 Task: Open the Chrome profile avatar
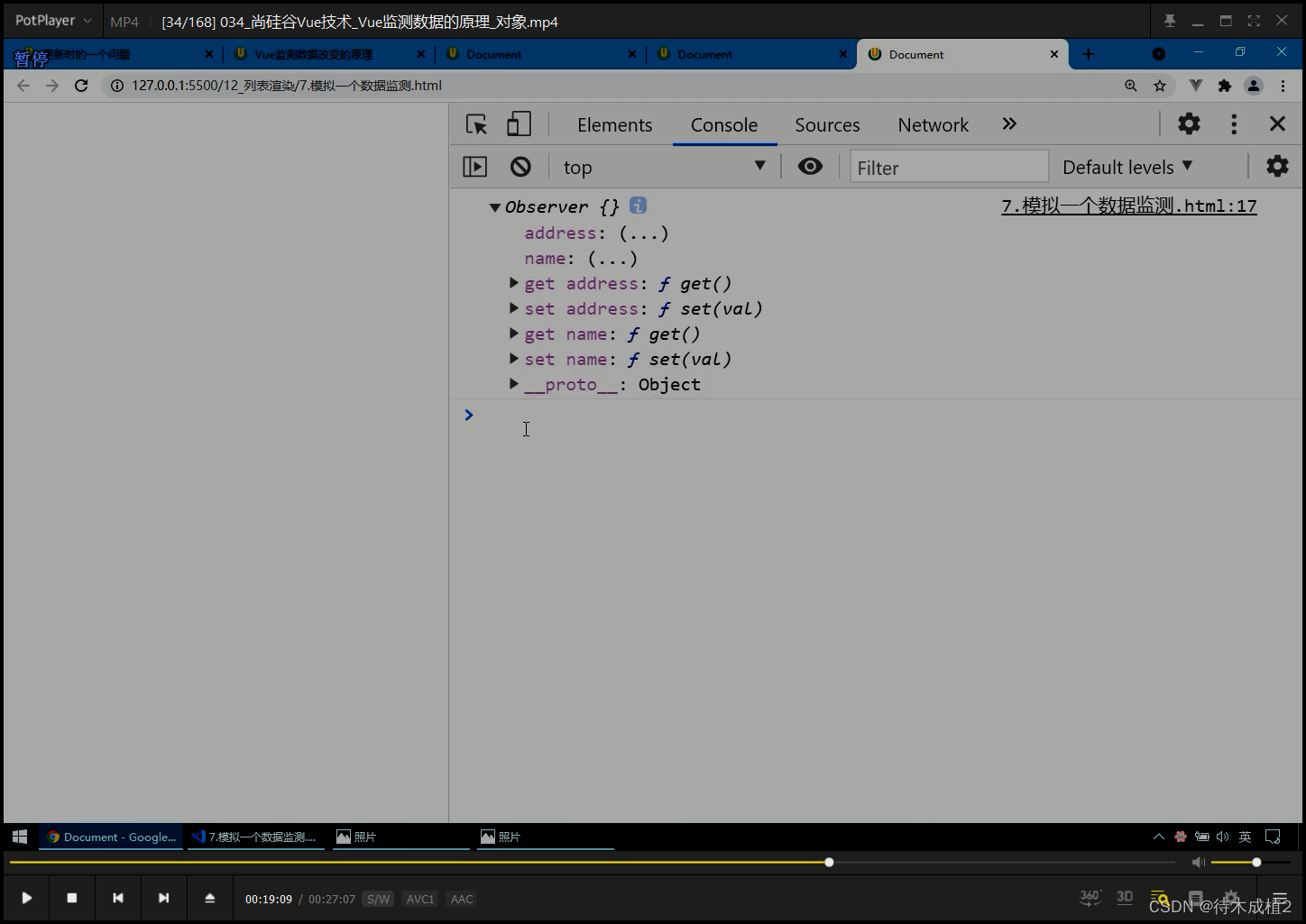[1254, 86]
